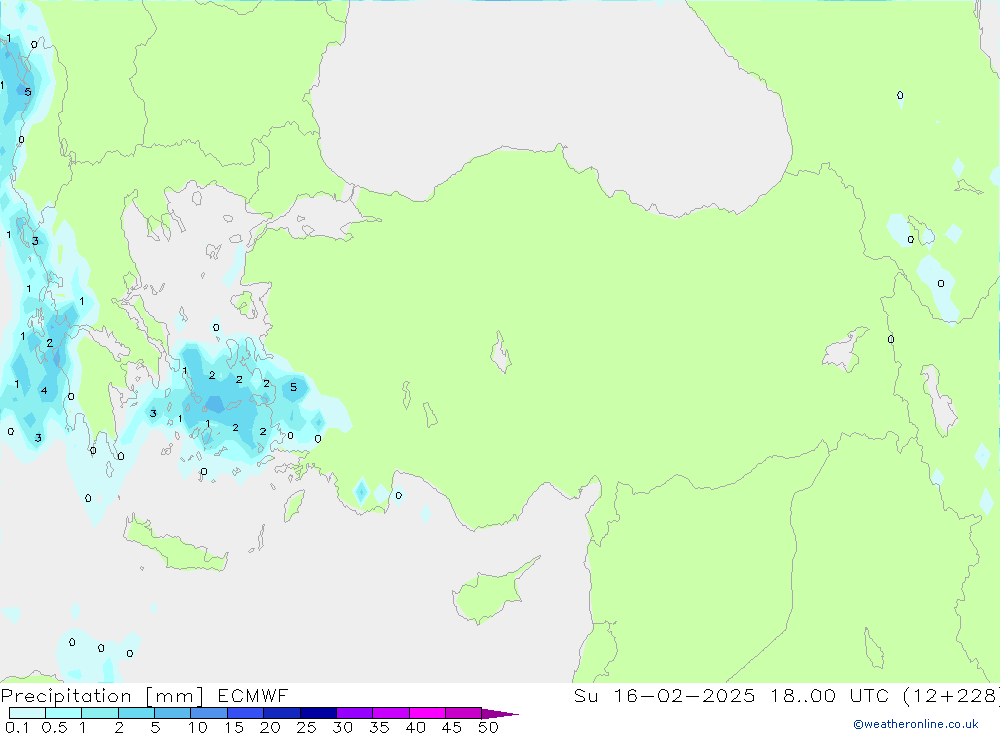This screenshot has width=1000, height=733.
Task: Click the 'Precipitation [mm]' title text
Action: pos(102,696)
